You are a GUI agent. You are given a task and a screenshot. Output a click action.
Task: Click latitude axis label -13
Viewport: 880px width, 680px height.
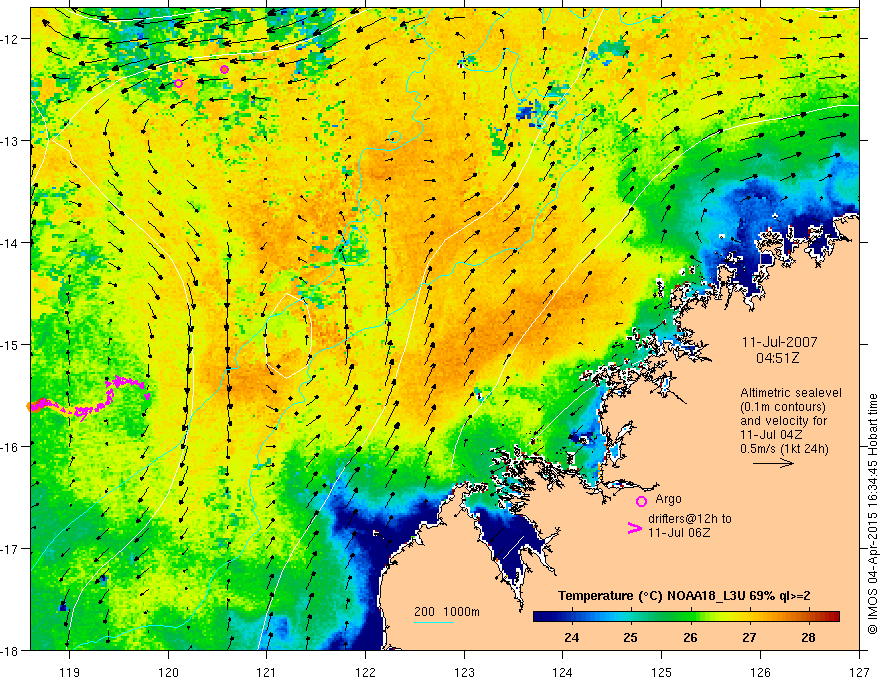click(11, 140)
